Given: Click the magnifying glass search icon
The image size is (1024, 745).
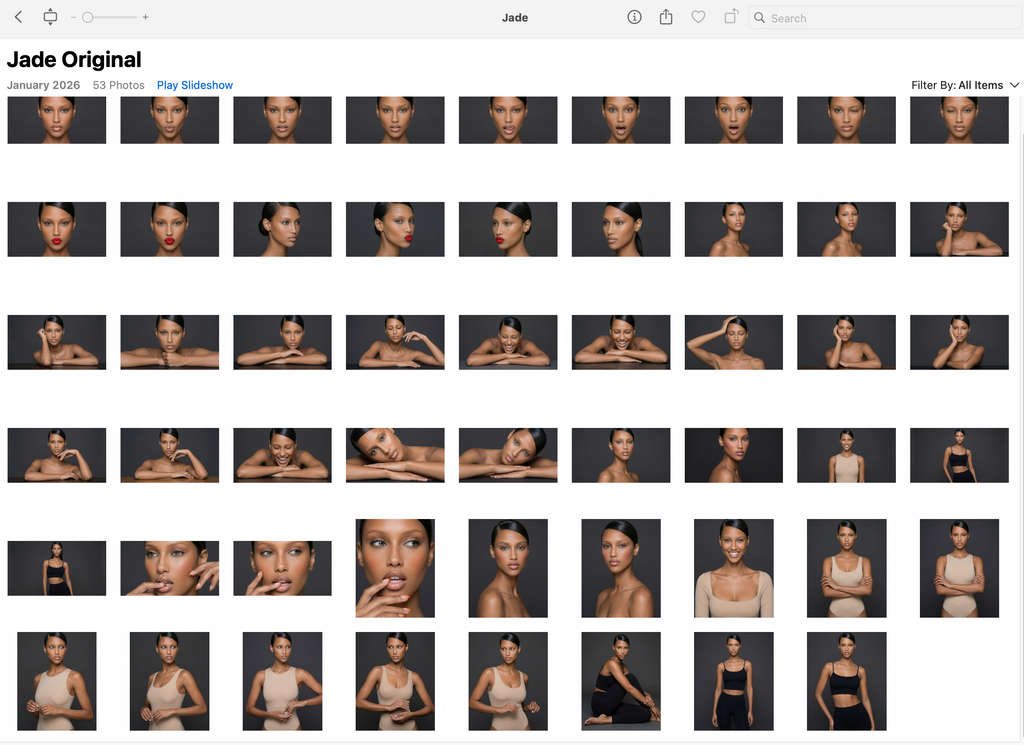Looking at the screenshot, I should coord(760,18).
